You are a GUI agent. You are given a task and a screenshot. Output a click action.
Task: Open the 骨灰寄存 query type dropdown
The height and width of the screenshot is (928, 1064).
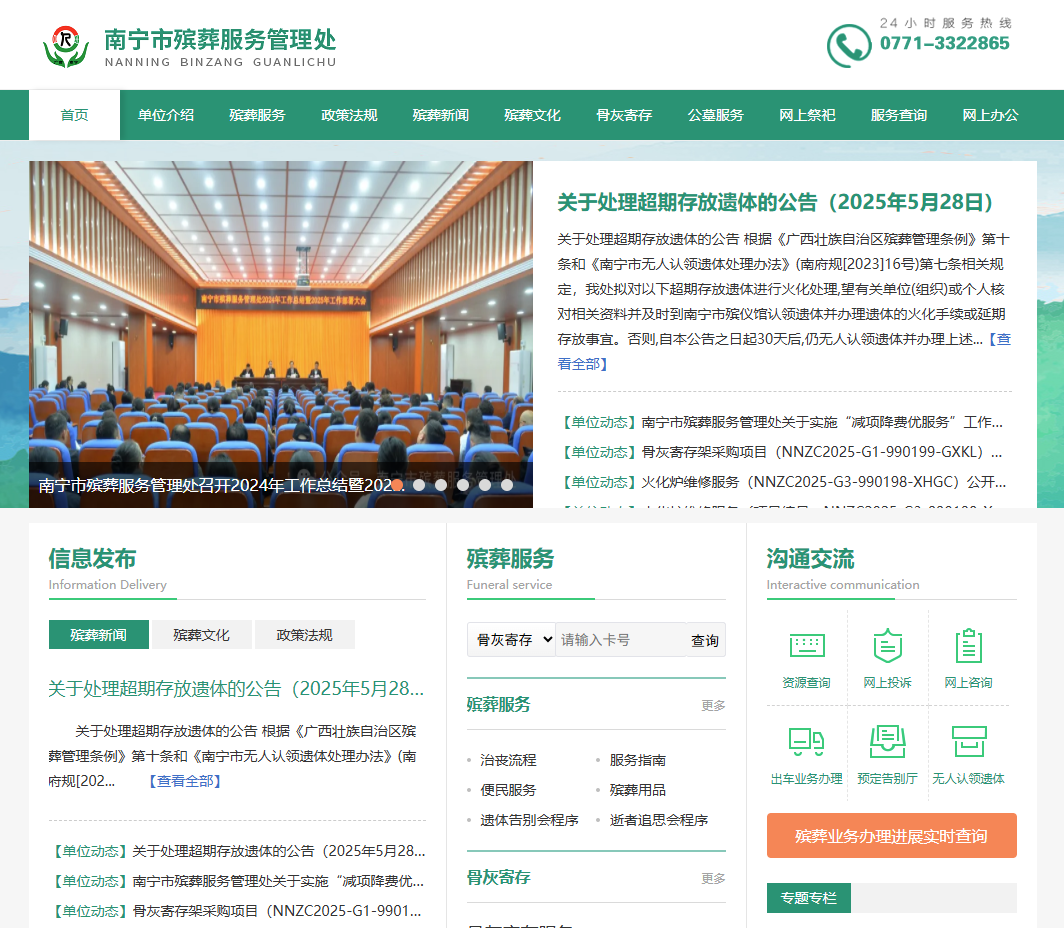click(512, 640)
